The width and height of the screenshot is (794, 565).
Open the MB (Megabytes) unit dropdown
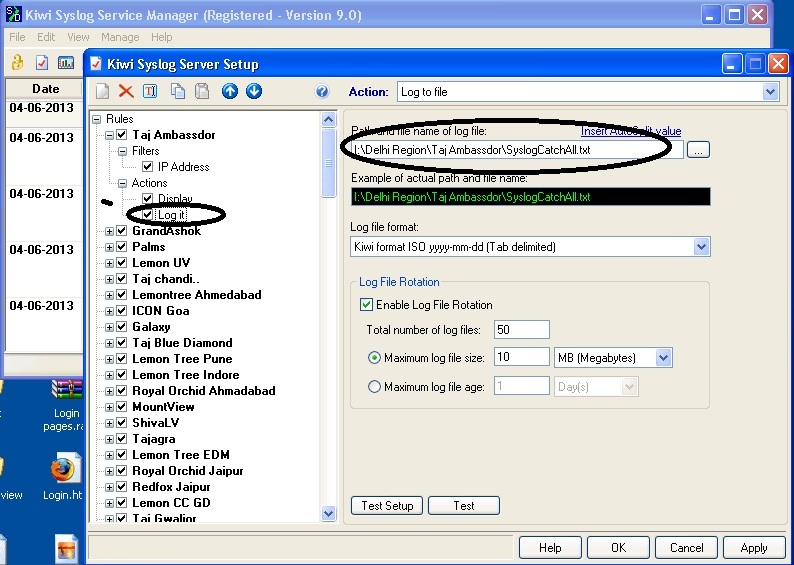(x=663, y=358)
